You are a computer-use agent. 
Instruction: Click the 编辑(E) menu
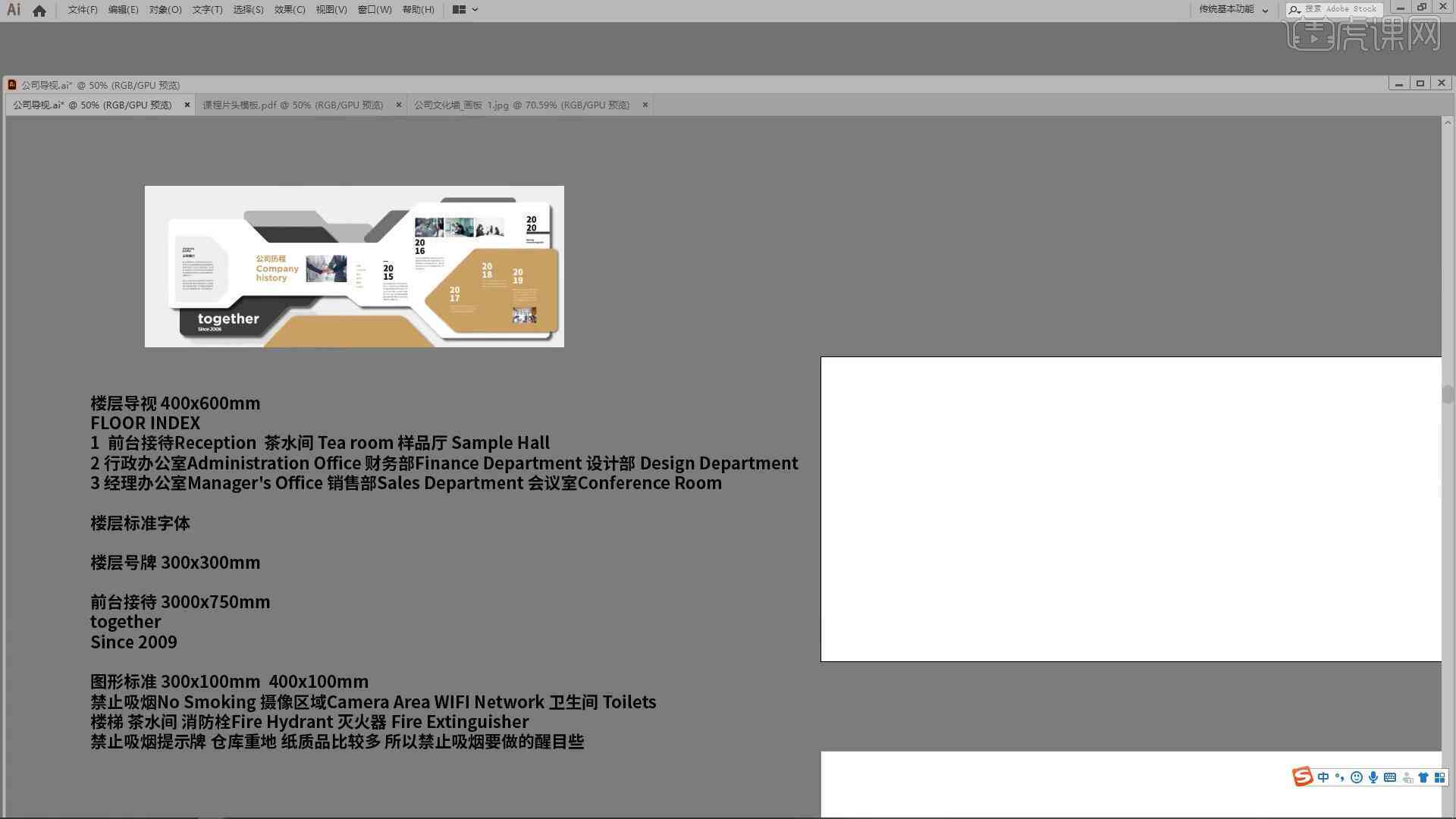click(120, 9)
